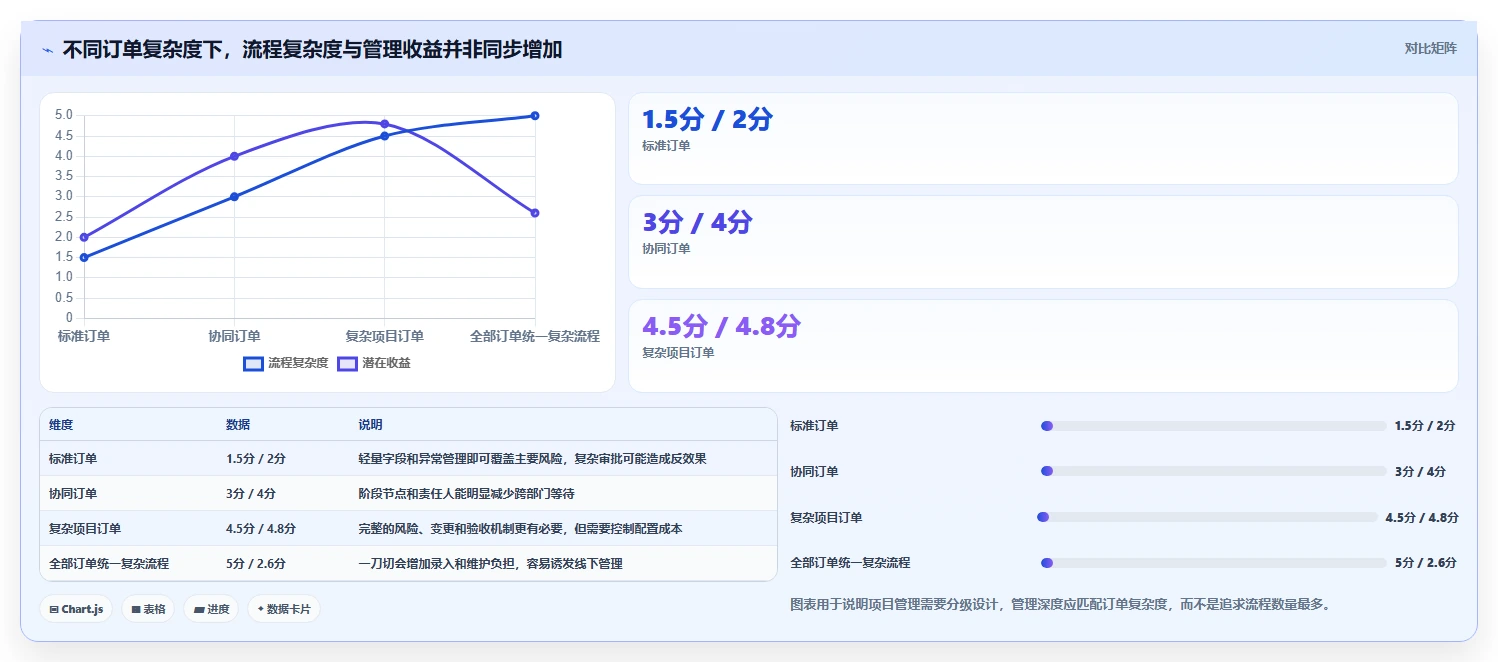1498x662 pixels.
Task: Click the 潜在收益 point at 协同订单
Action: pos(234,156)
